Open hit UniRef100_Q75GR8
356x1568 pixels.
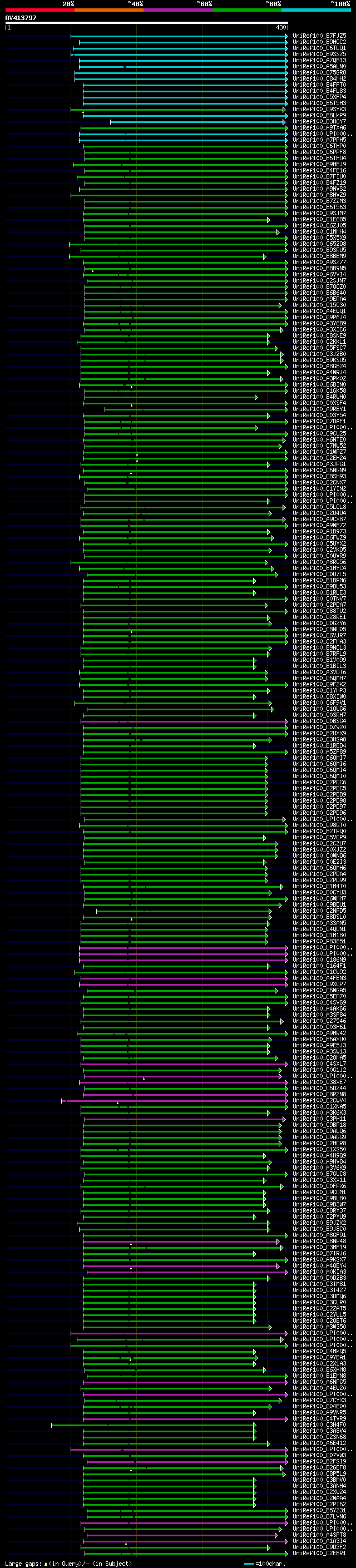(x=319, y=72)
